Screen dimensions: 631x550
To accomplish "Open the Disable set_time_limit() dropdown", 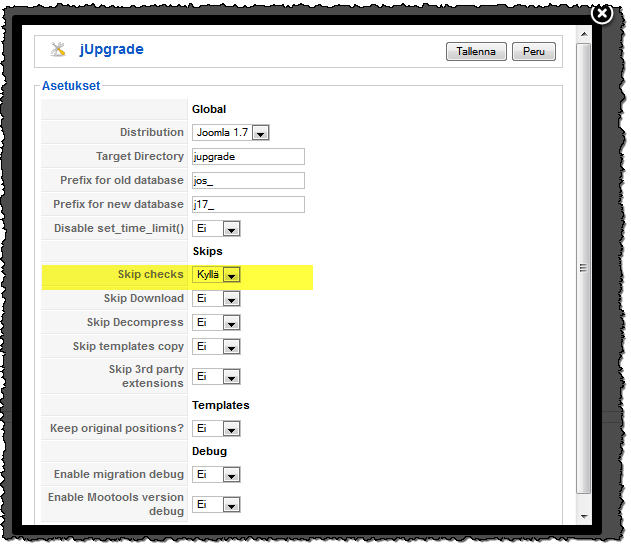I will point(216,229).
